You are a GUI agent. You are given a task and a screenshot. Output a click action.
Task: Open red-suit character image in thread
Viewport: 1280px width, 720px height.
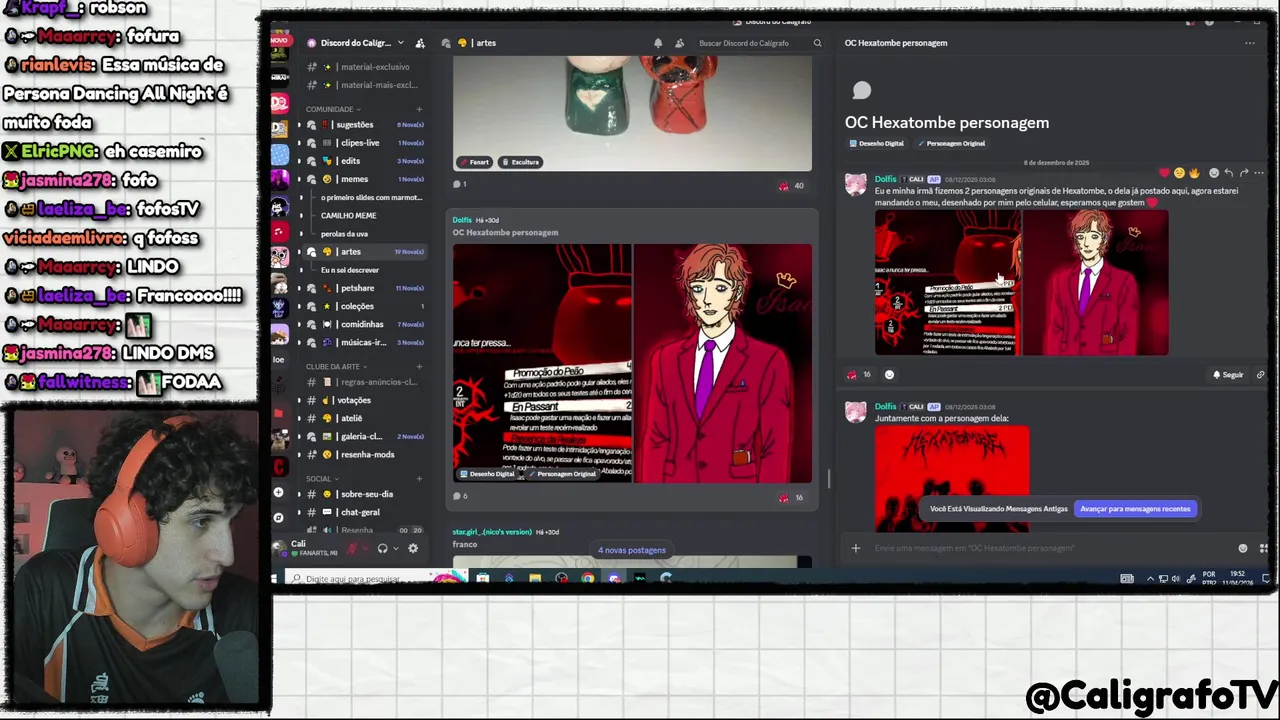pyautogui.click(x=1095, y=282)
